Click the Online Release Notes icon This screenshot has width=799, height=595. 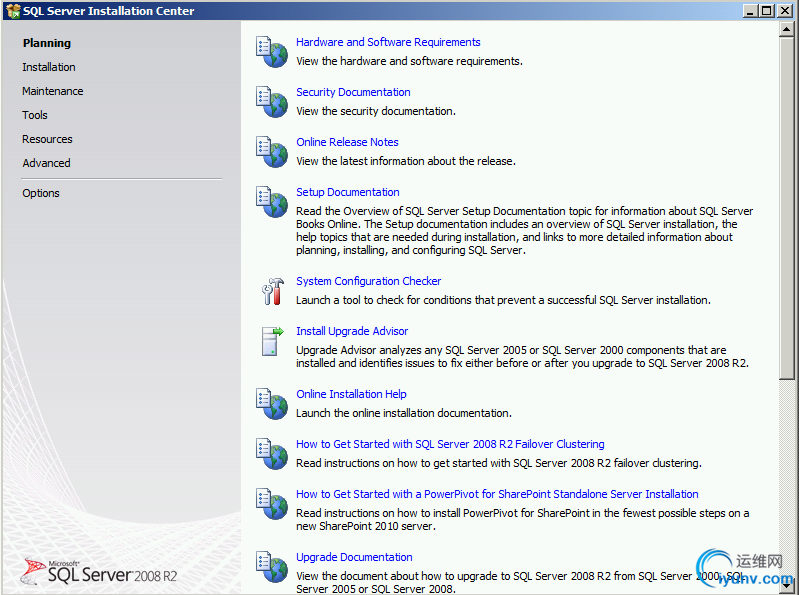(x=272, y=151)
